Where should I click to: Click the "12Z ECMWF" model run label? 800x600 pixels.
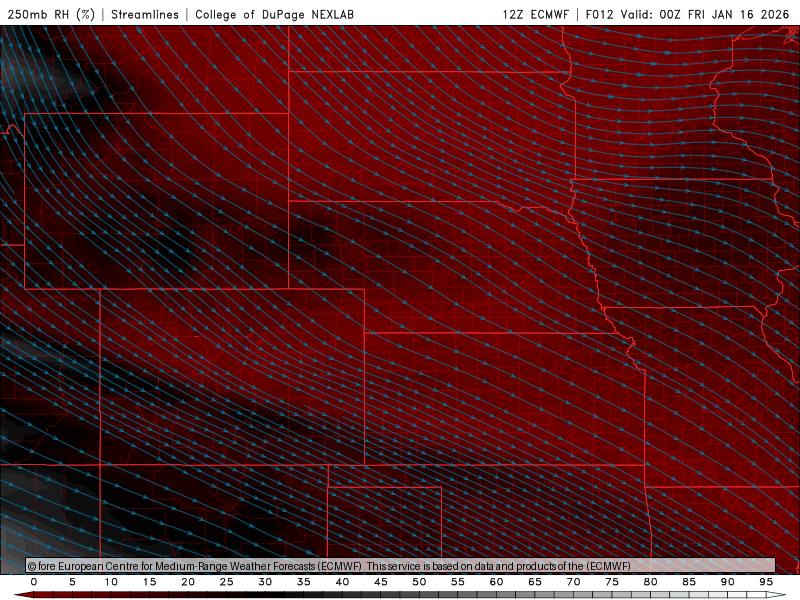tap(535, 14)
